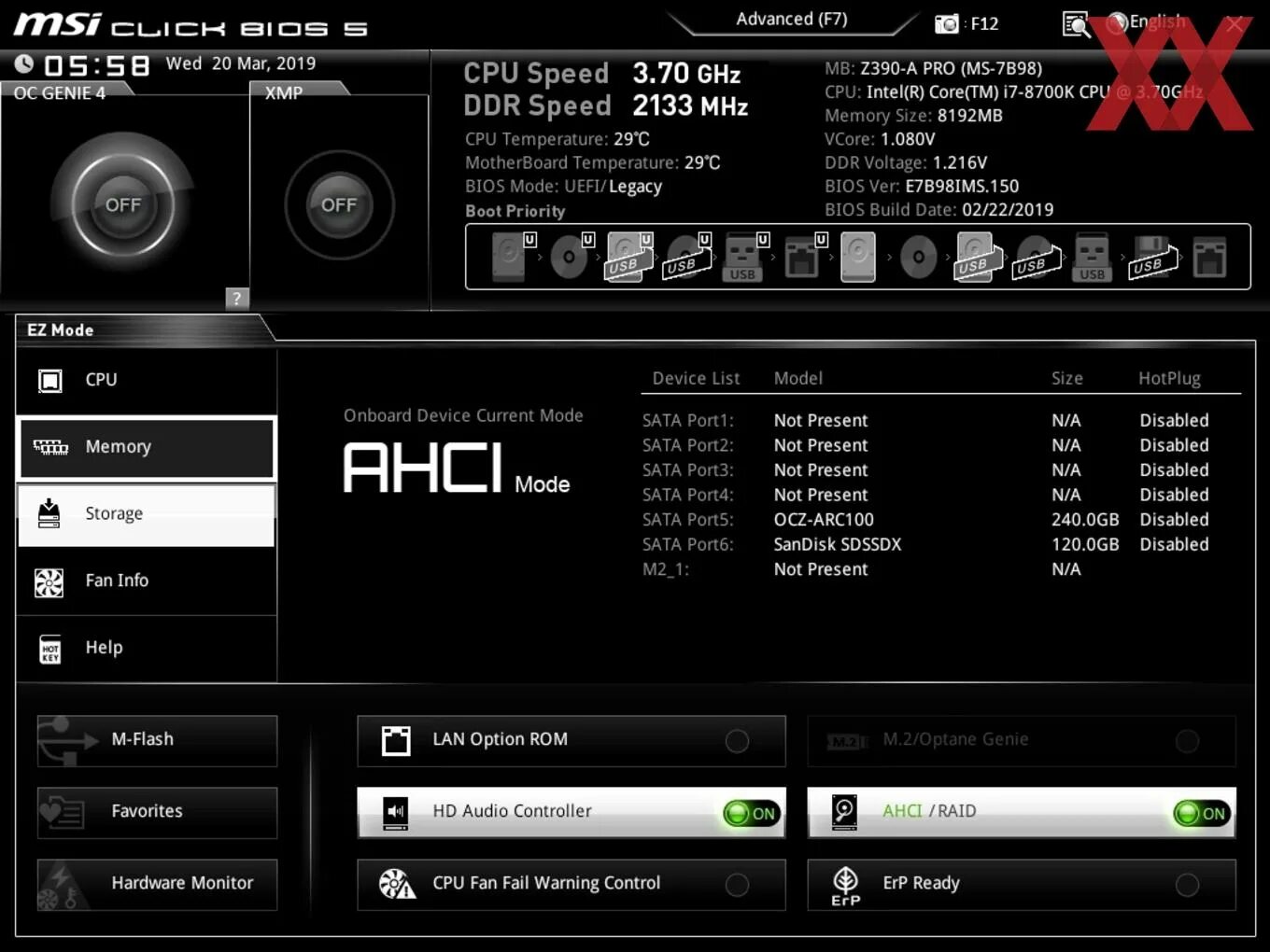
Task: Select the legacy network boot icon at end
Action: point(1209,257)
